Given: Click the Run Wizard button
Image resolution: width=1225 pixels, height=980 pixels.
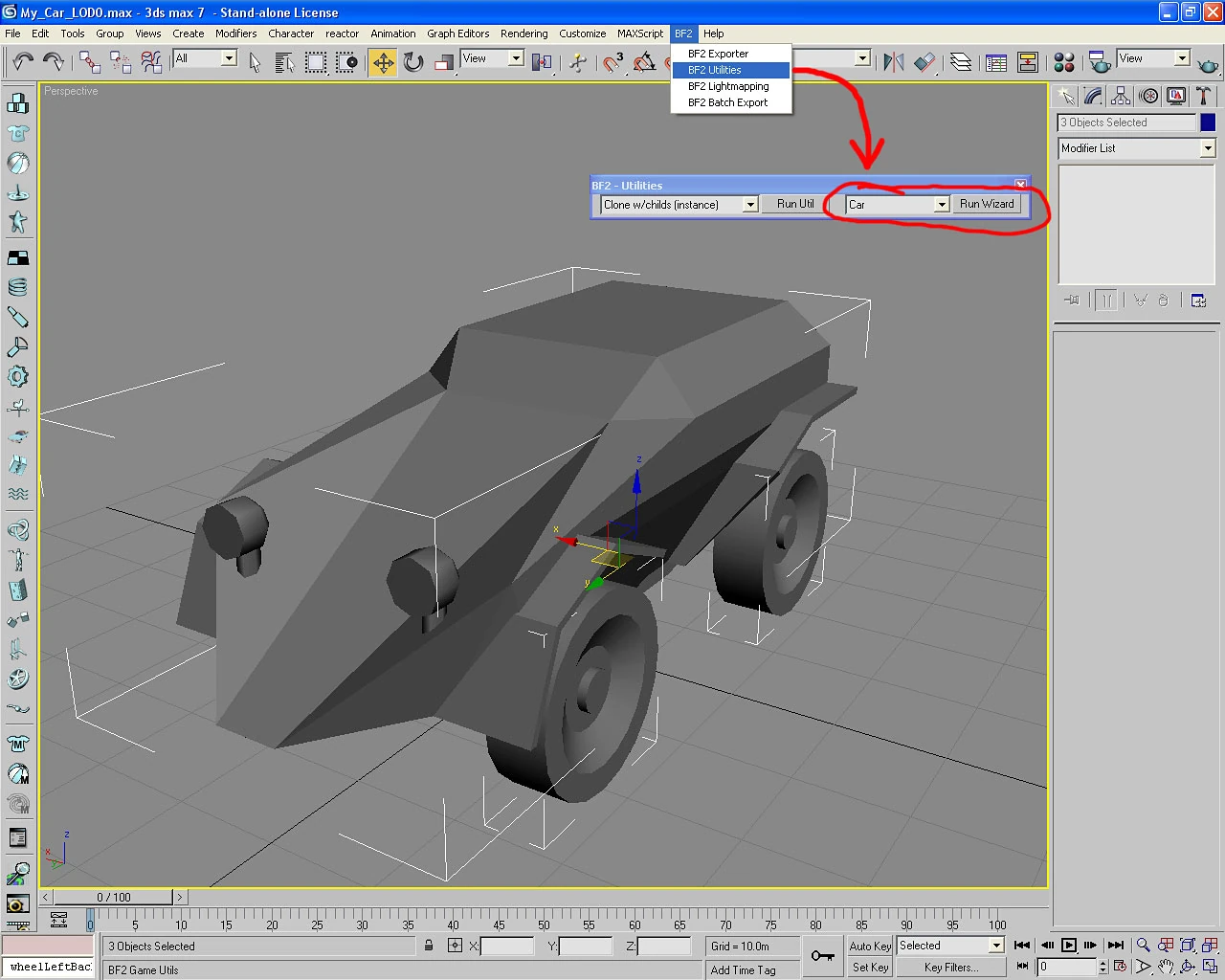Looking at the screenshot, I should pos(987,204).
